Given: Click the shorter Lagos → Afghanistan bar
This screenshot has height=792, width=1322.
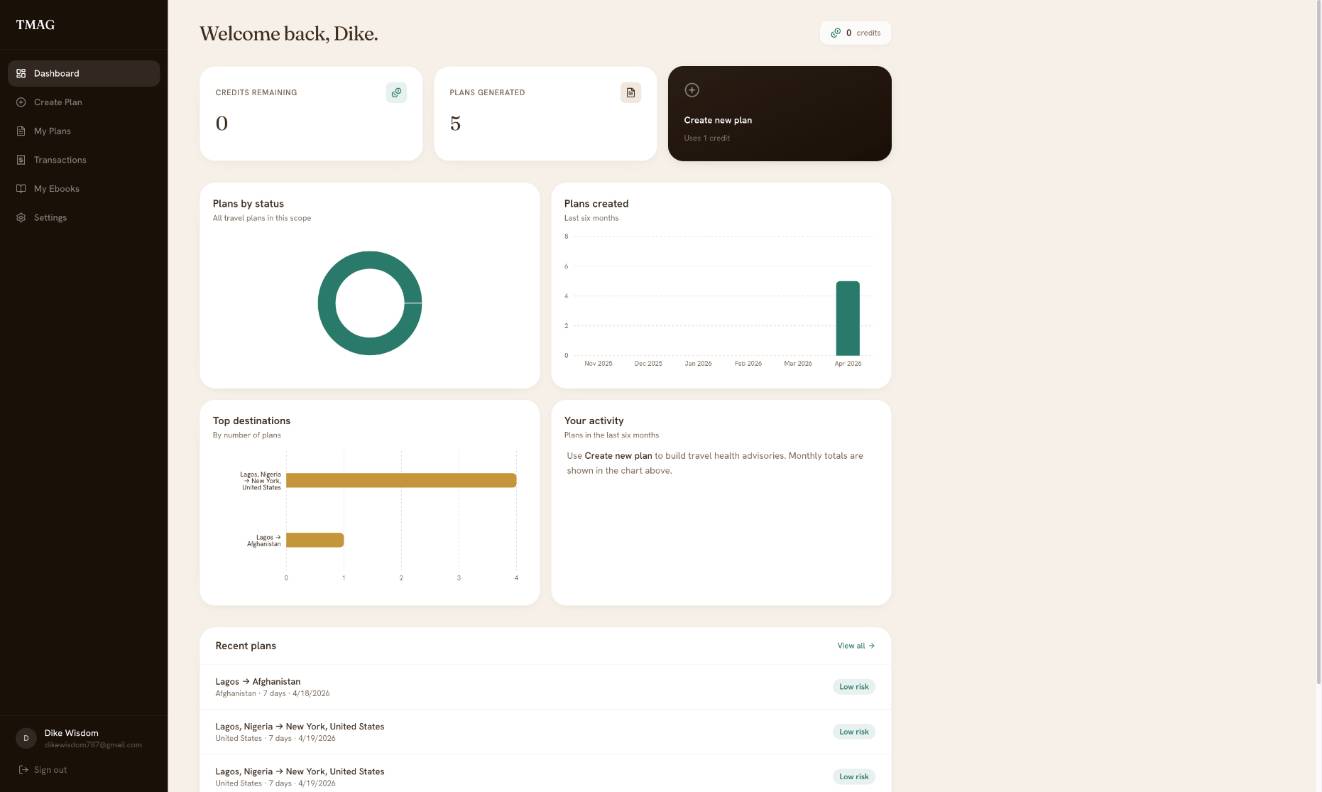Looking at the screenshot, I should click(x=315, y=540).
